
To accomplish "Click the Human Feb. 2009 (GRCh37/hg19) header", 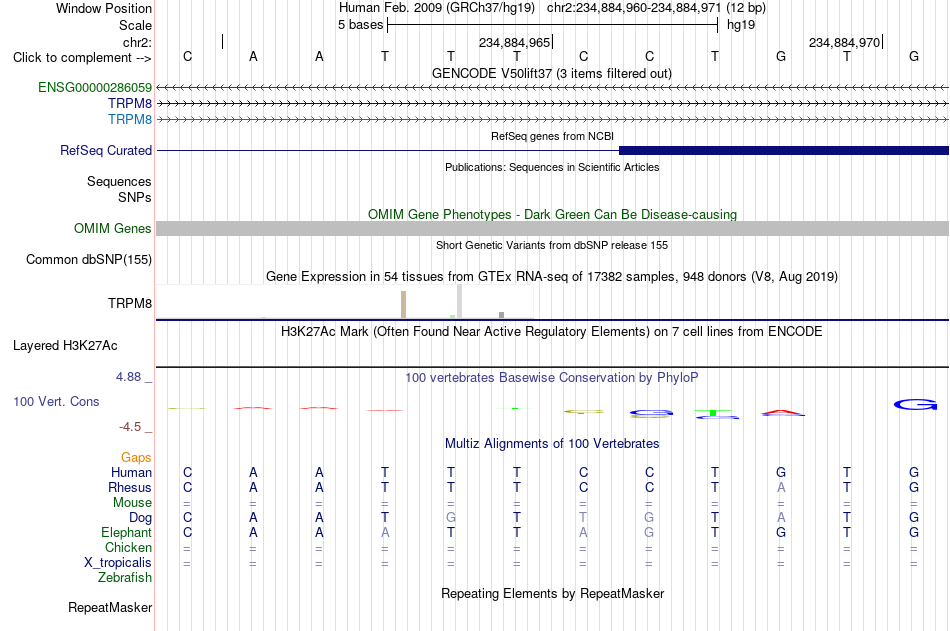I will (x=437, y=8).
